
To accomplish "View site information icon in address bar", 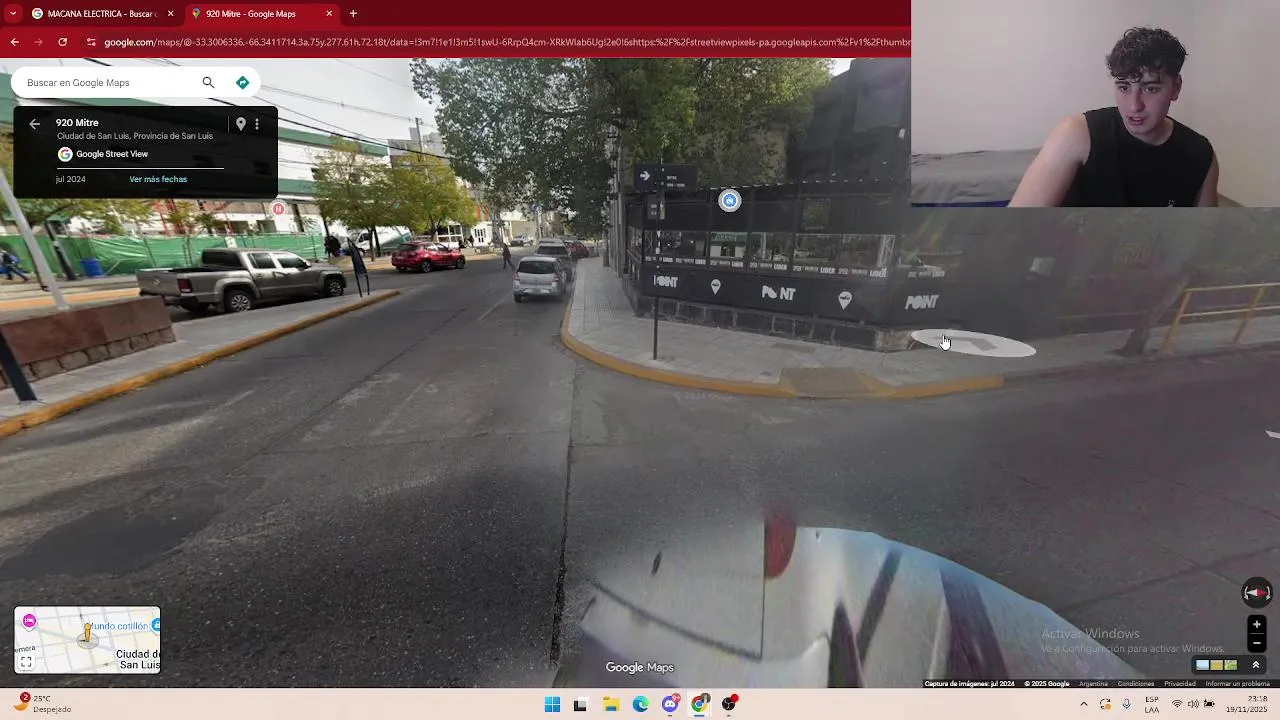I will (x=91, y=42).
